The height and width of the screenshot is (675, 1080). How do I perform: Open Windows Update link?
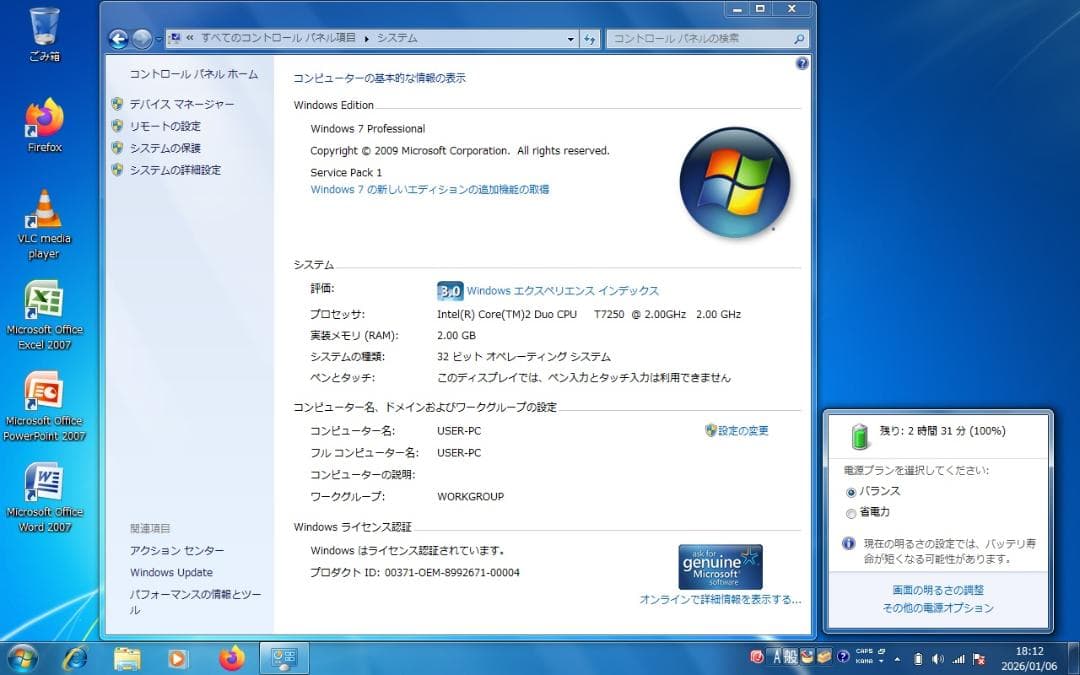point(172,572)
